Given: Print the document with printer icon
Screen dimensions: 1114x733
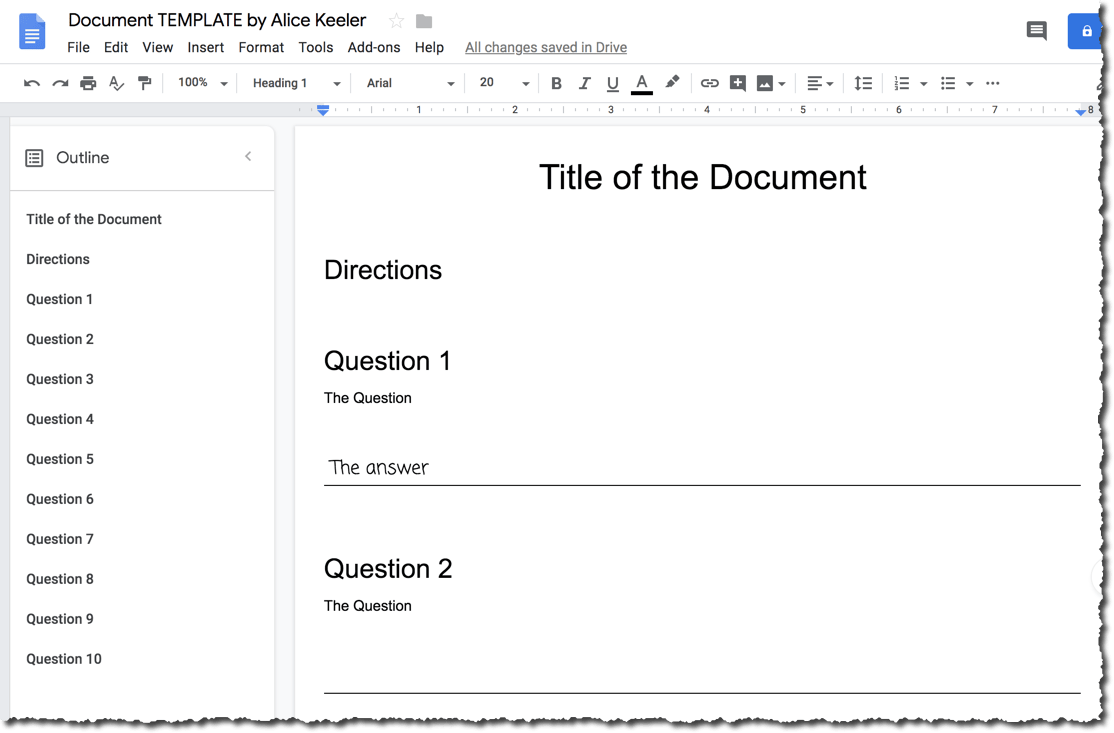Looking at the screenshot, I should pyautogui.click(x=88, y=83).
